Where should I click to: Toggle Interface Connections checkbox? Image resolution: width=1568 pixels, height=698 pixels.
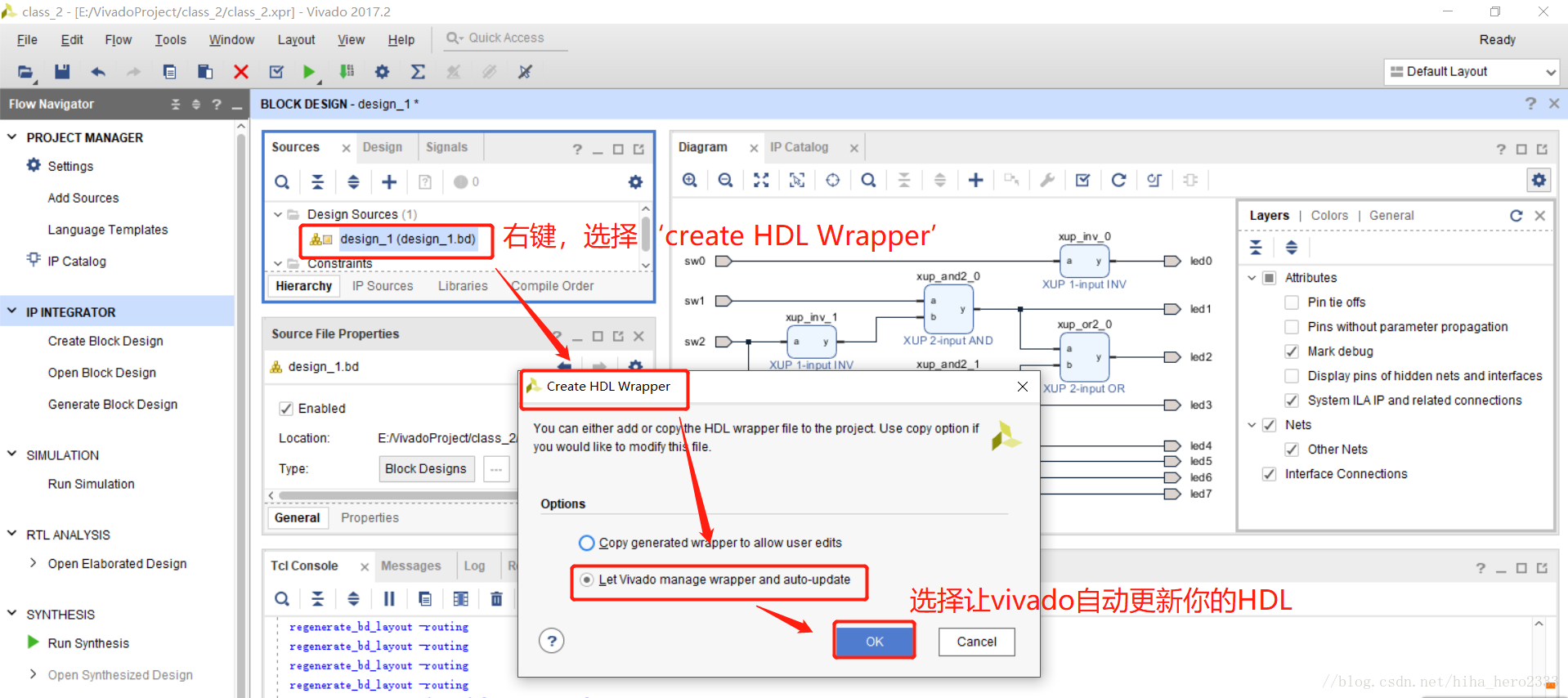pos(1270,474)
